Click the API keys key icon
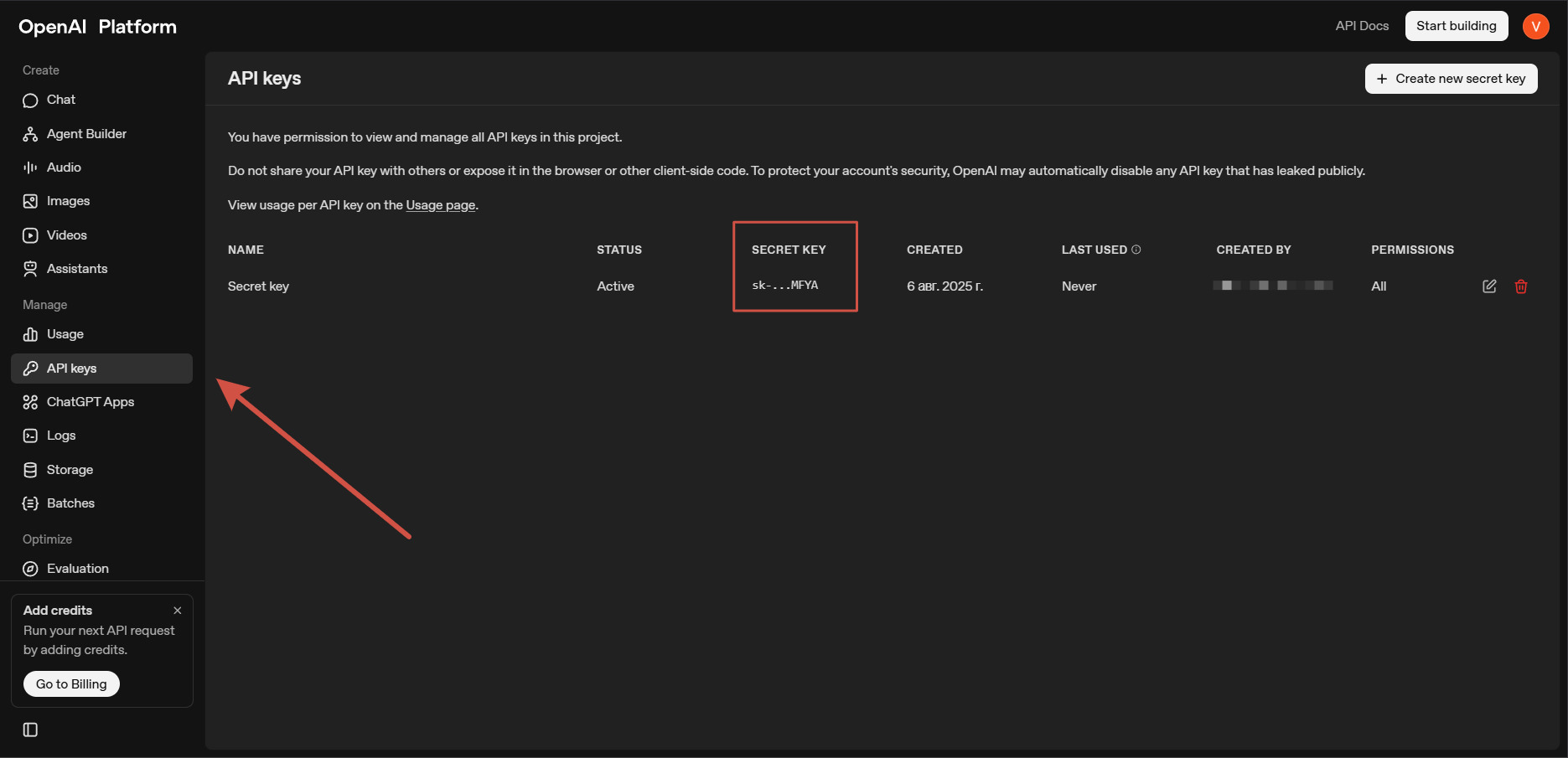 (x=30, y=369)
